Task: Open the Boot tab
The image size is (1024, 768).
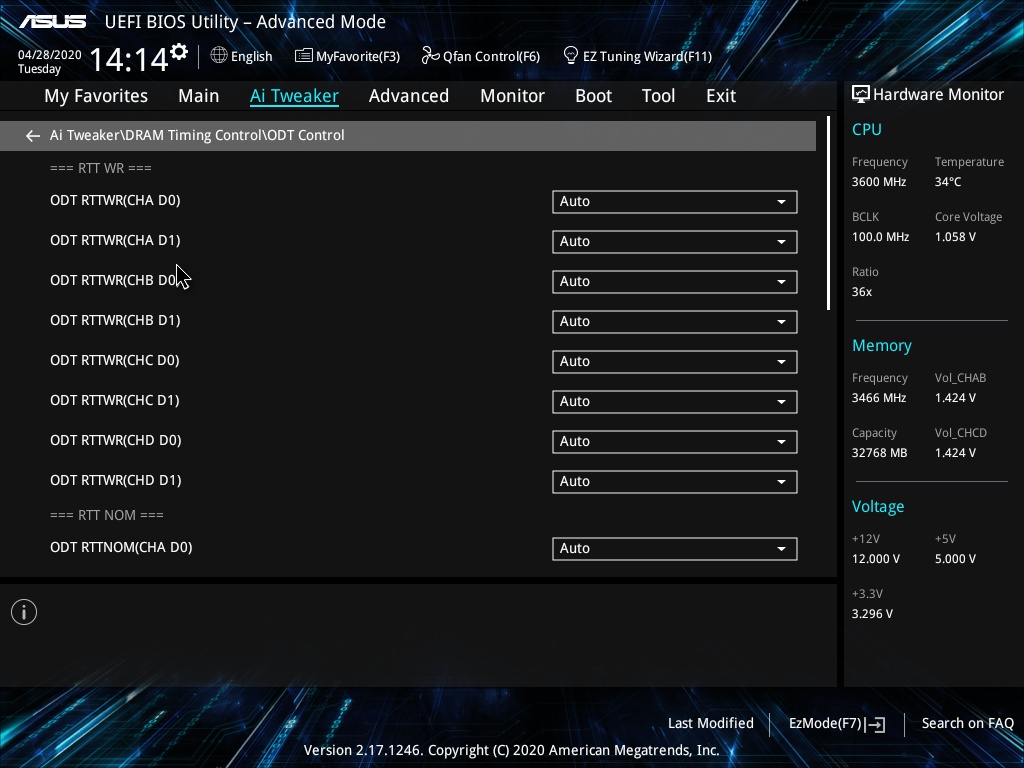Action: [x=593, y=96]
